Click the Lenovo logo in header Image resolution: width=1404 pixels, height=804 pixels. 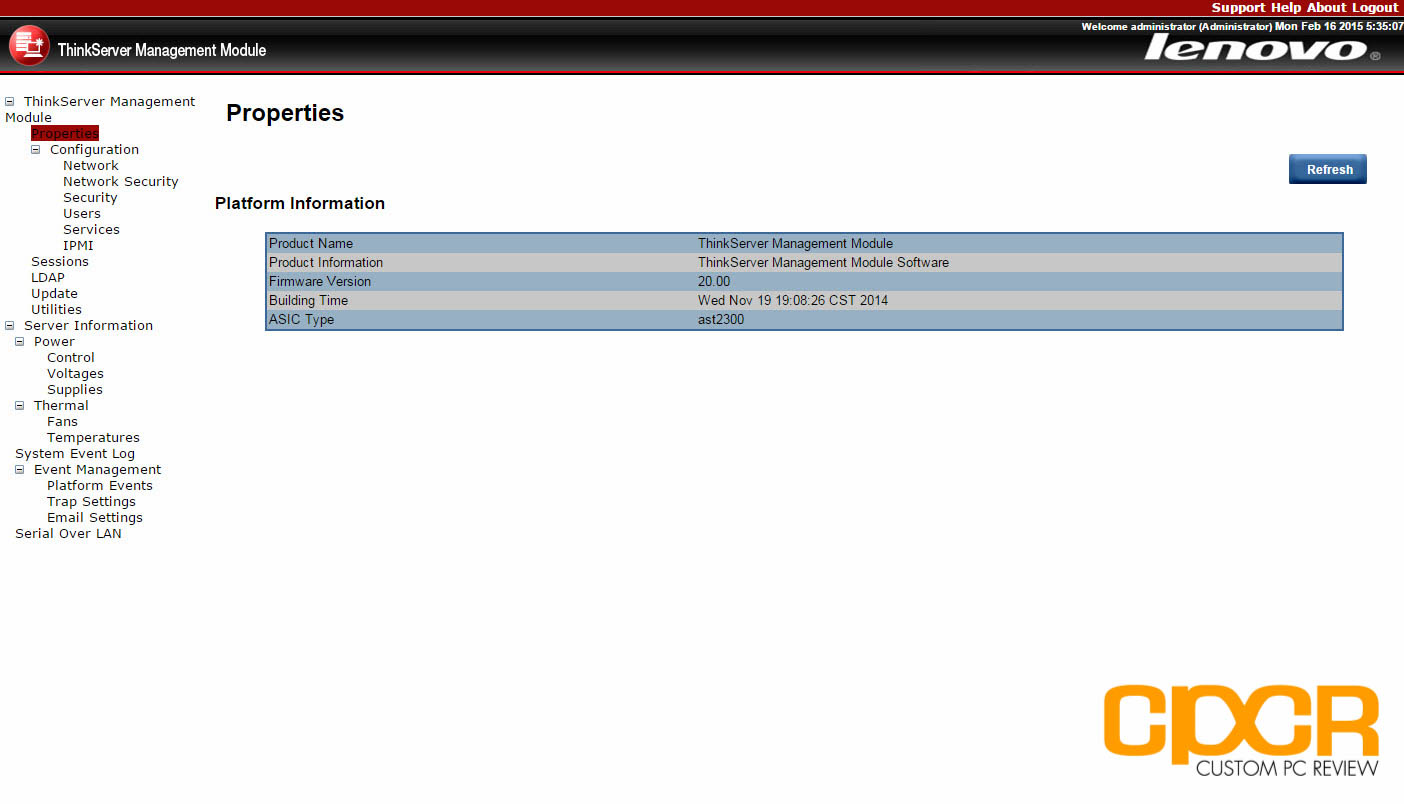pos(1262,48)
